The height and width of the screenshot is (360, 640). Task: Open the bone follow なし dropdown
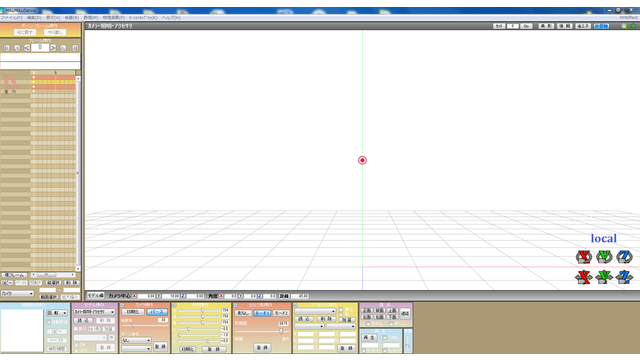(136, 340)
